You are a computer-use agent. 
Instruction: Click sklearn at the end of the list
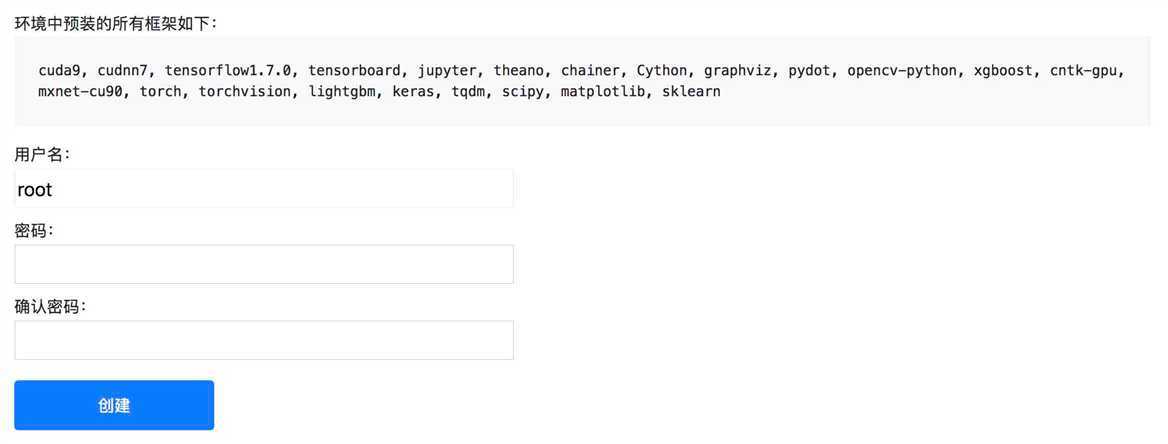coord(691,93)
